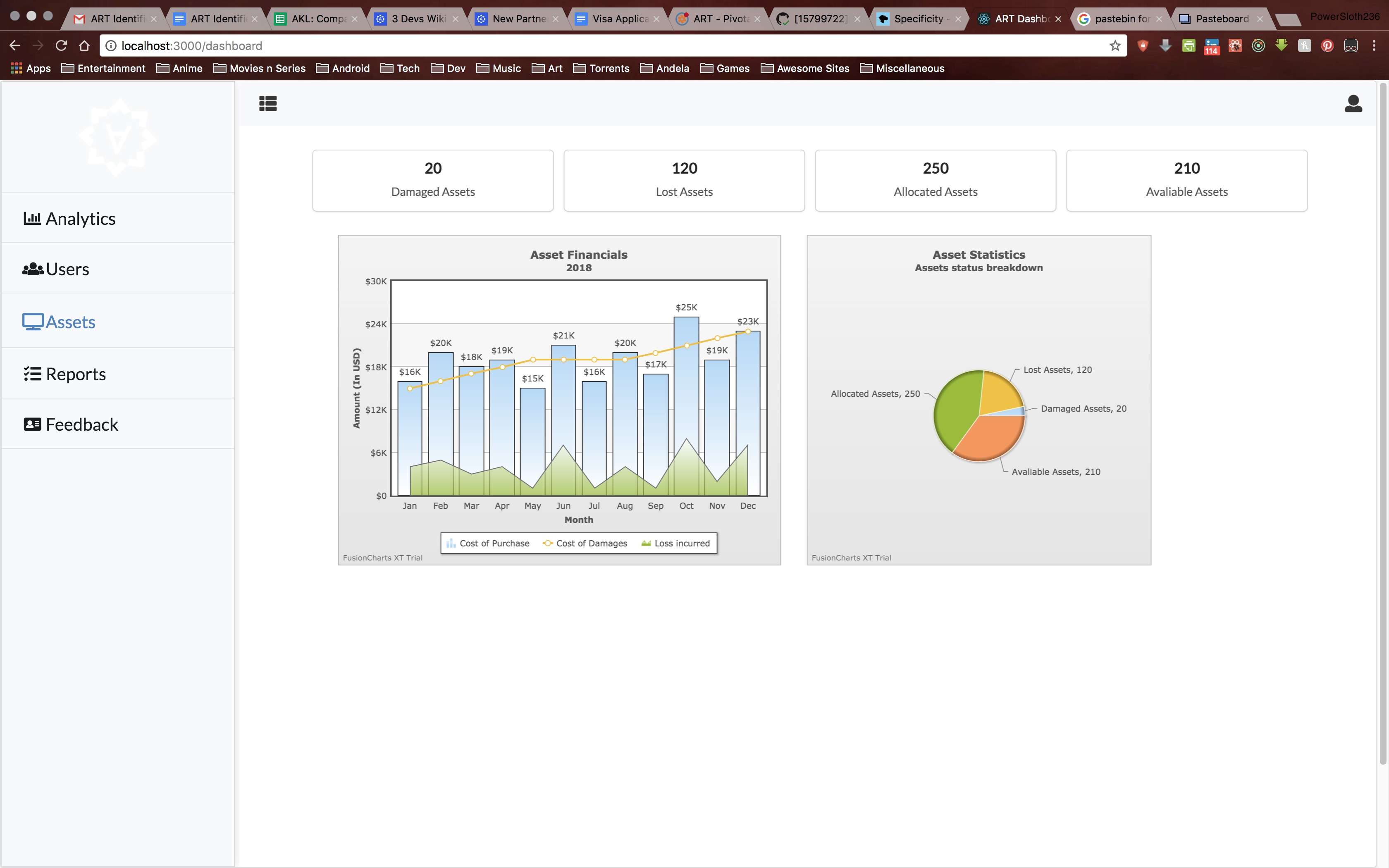The width and height of the screenshot is (1389, 868).
Task: Toggle Cost of Damages legend item
Action: (x=585, y=543)
